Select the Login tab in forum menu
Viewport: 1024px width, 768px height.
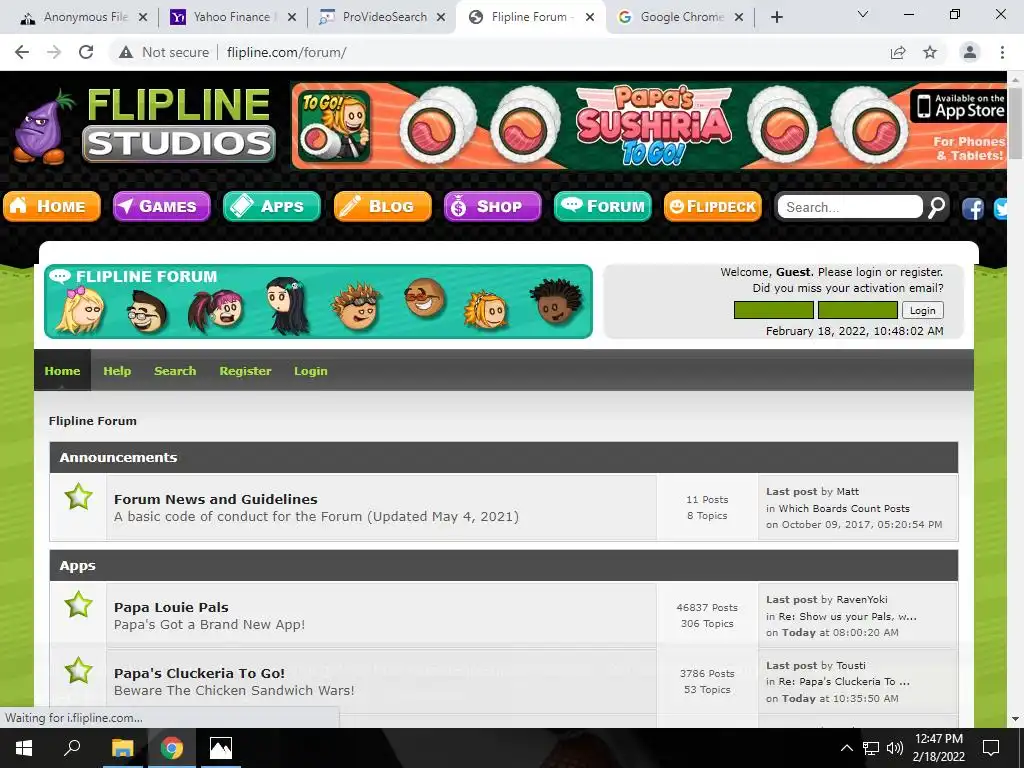(x=310, y=370)
